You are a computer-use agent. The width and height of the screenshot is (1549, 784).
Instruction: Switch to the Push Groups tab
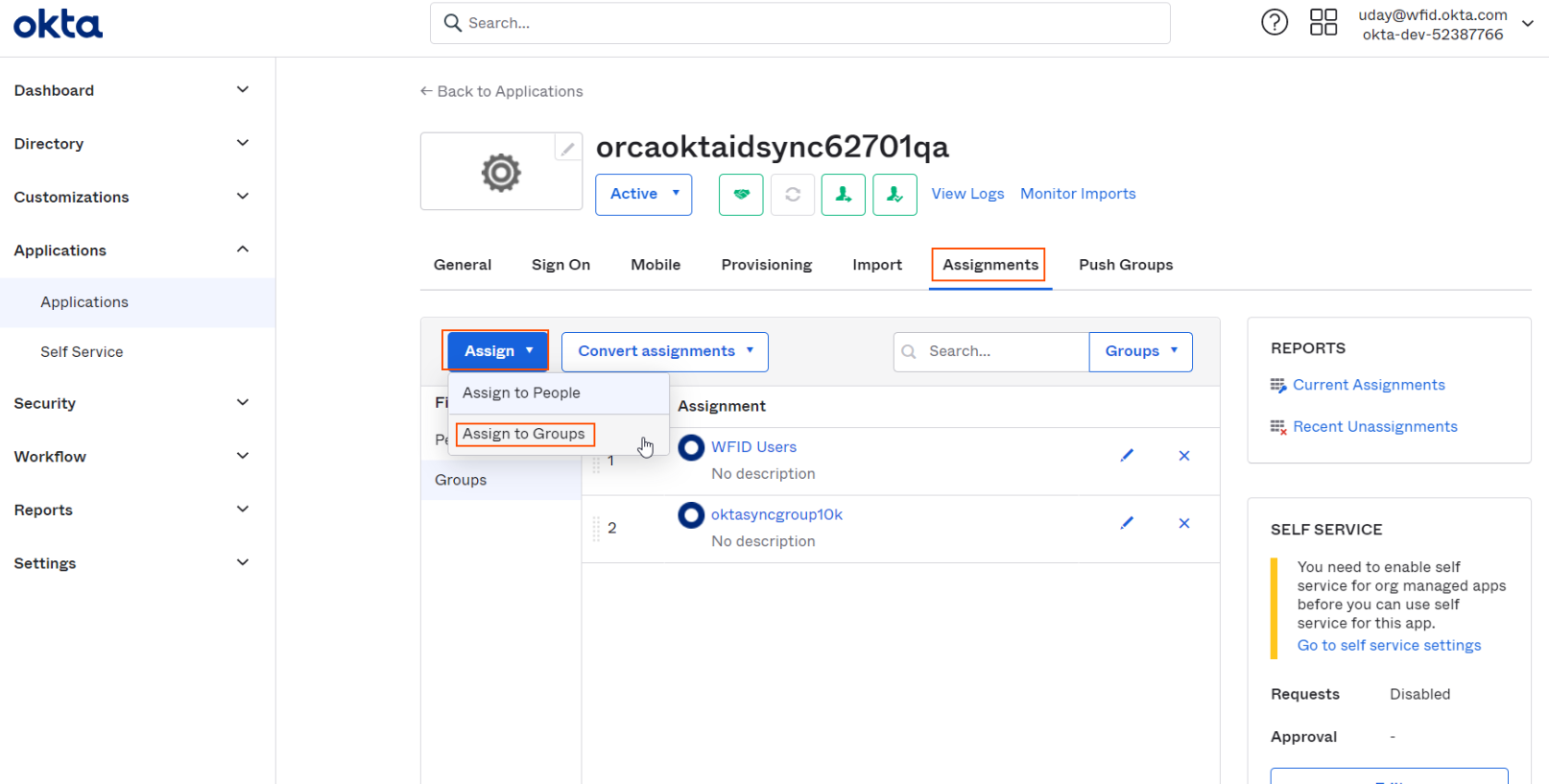[1126, 265]
